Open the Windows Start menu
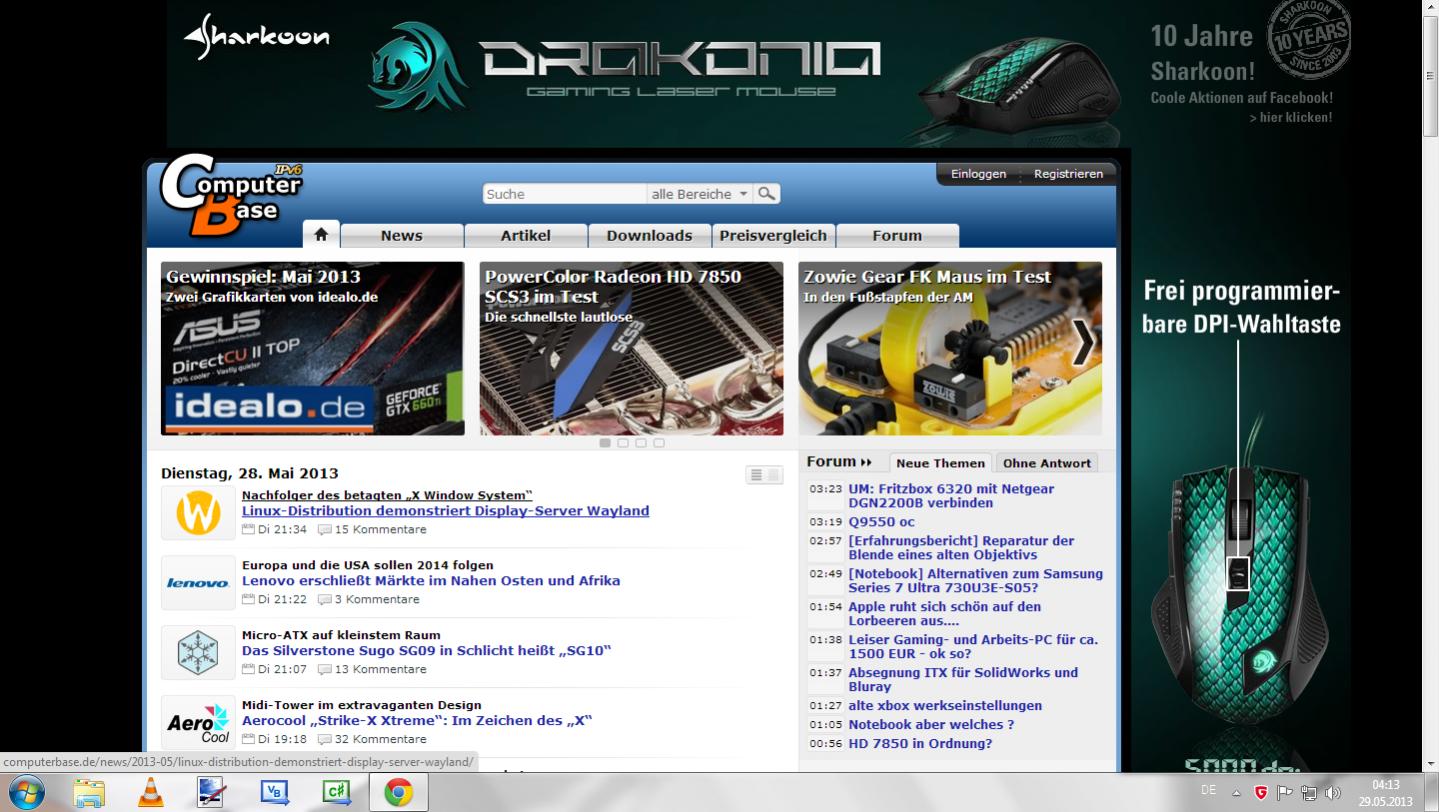Image resolution: width=1439 pixels, height=812 pixels. (x=26, y=792)
